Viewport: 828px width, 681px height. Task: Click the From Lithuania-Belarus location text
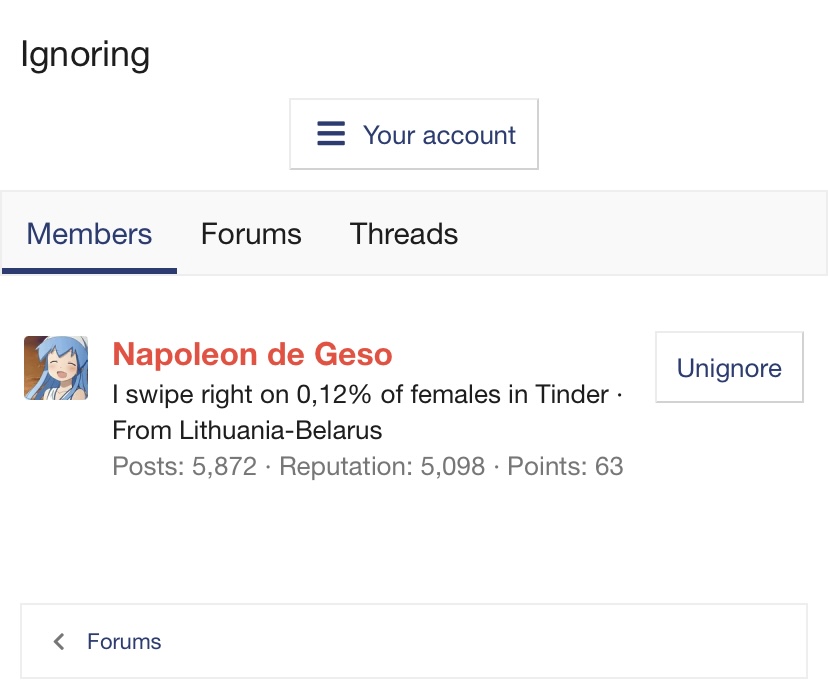tap(247, 431)
